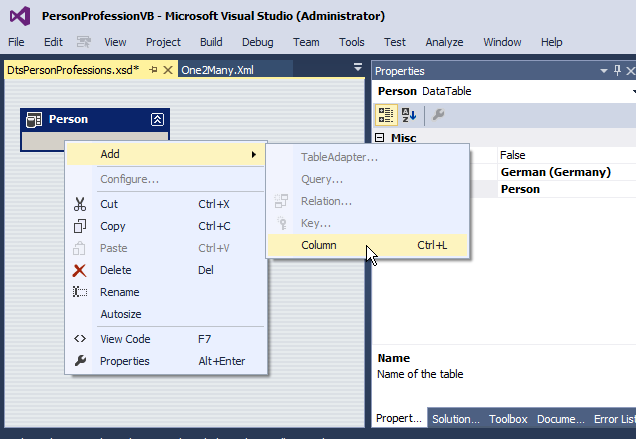636x439 pixels.
Task: Choose Key... in Add submenu
Action: tap(367, 223)
